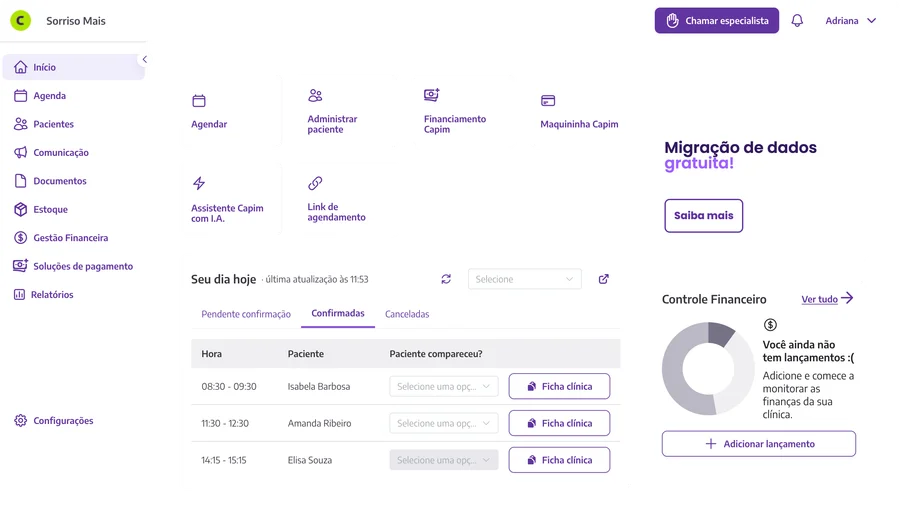Screen dimensions: 900x512
Task: Click the Administrar paciente people icon
Action: 315,95
